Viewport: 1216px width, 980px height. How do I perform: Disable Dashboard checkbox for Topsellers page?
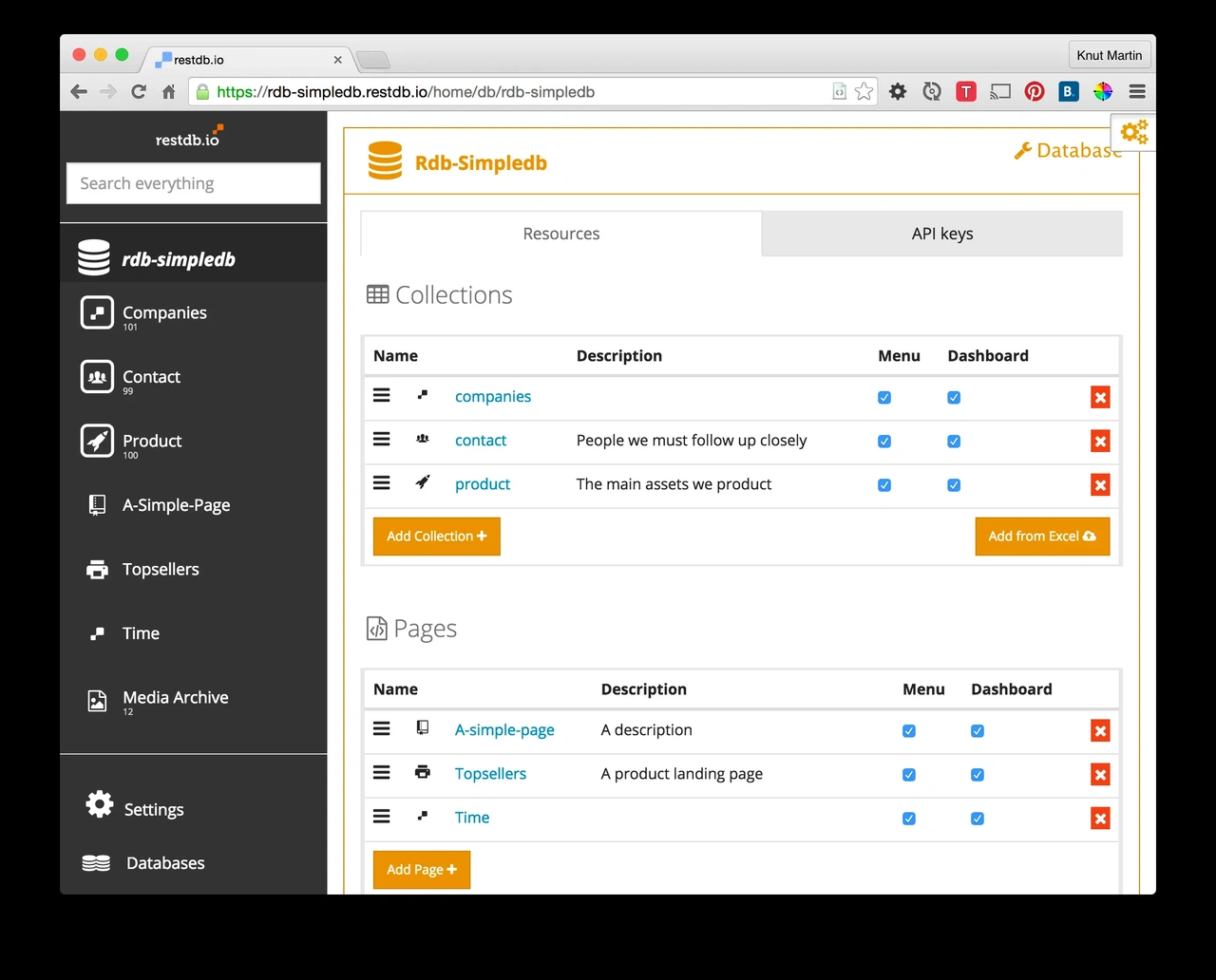[x=977, y=774]
